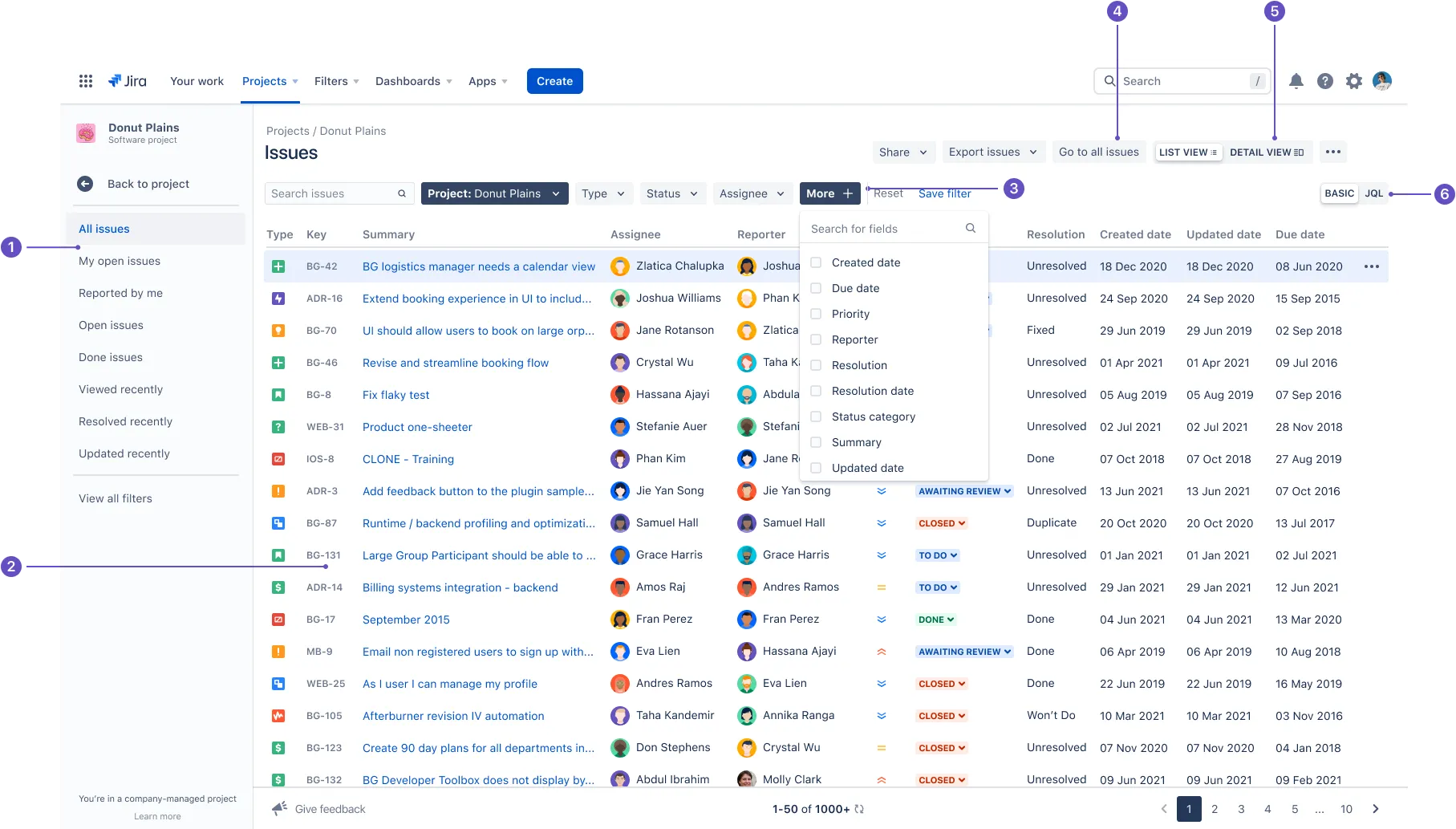Click the Create button
Viewport: 1456px width, 829px height.
coord(555,81)
